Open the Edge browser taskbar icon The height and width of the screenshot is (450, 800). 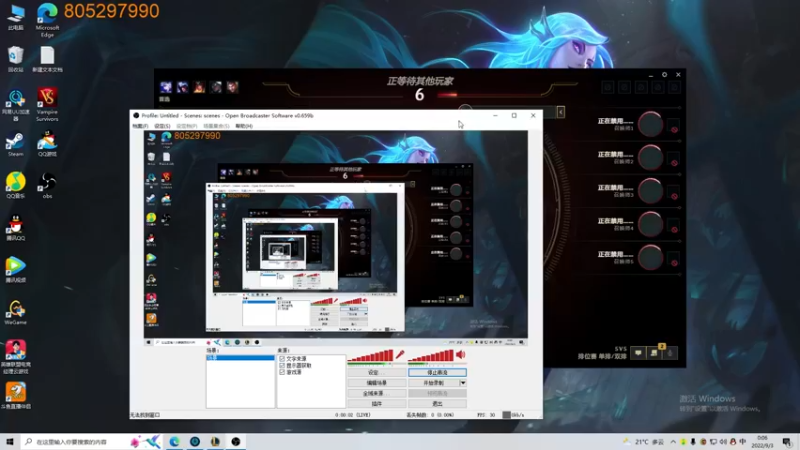click(174, 441)
